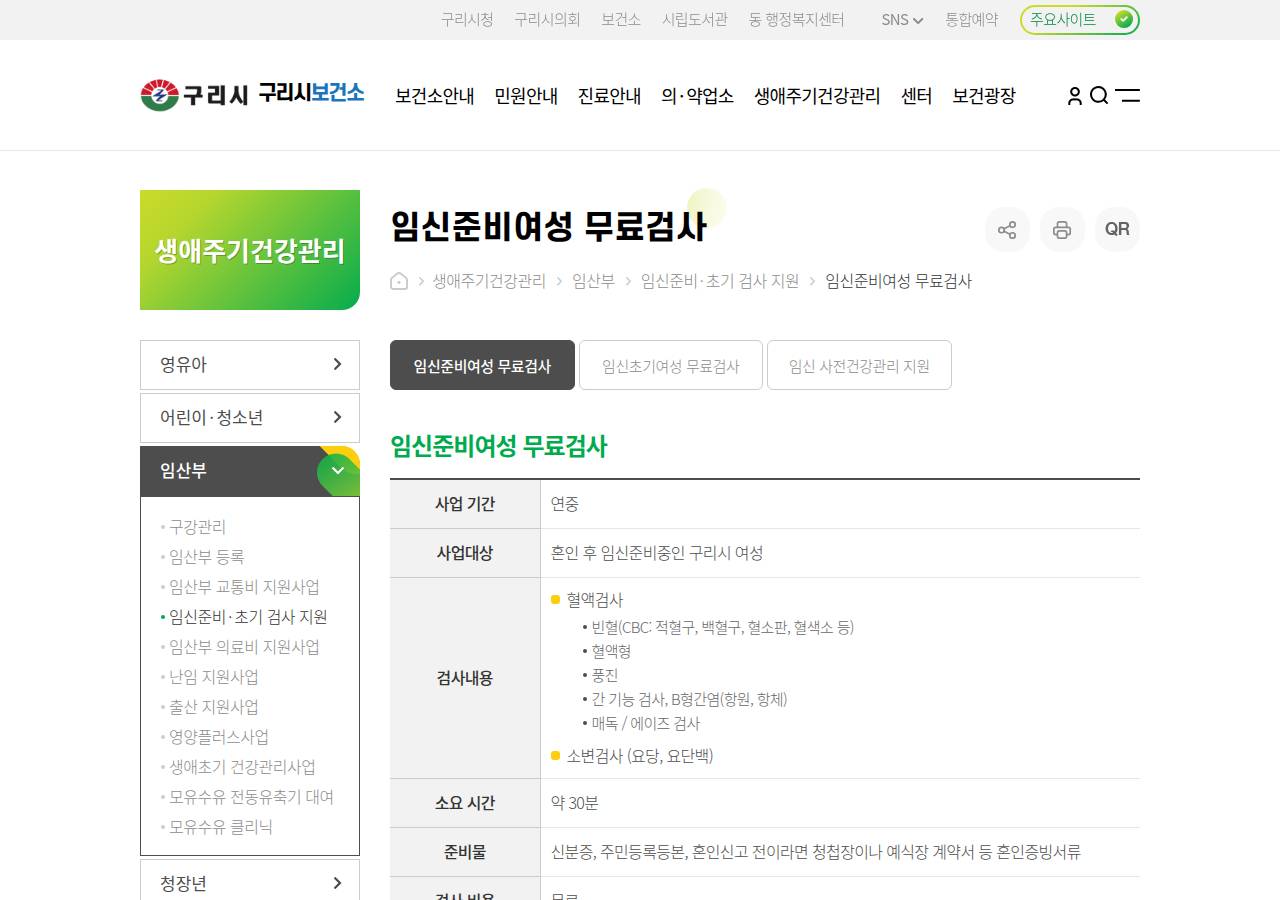Click the Guri City logo emblem

(x=160, y=95)
